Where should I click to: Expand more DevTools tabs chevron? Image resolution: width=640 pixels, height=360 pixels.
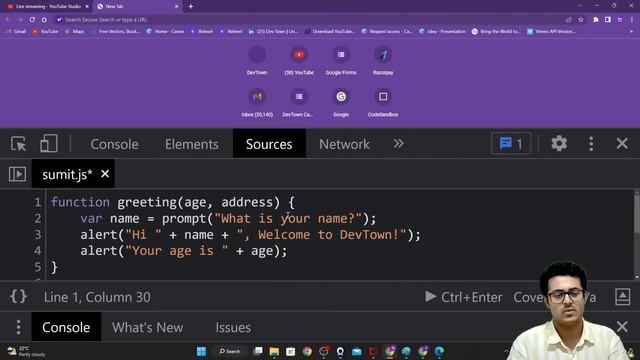click(x=398, y=144)
